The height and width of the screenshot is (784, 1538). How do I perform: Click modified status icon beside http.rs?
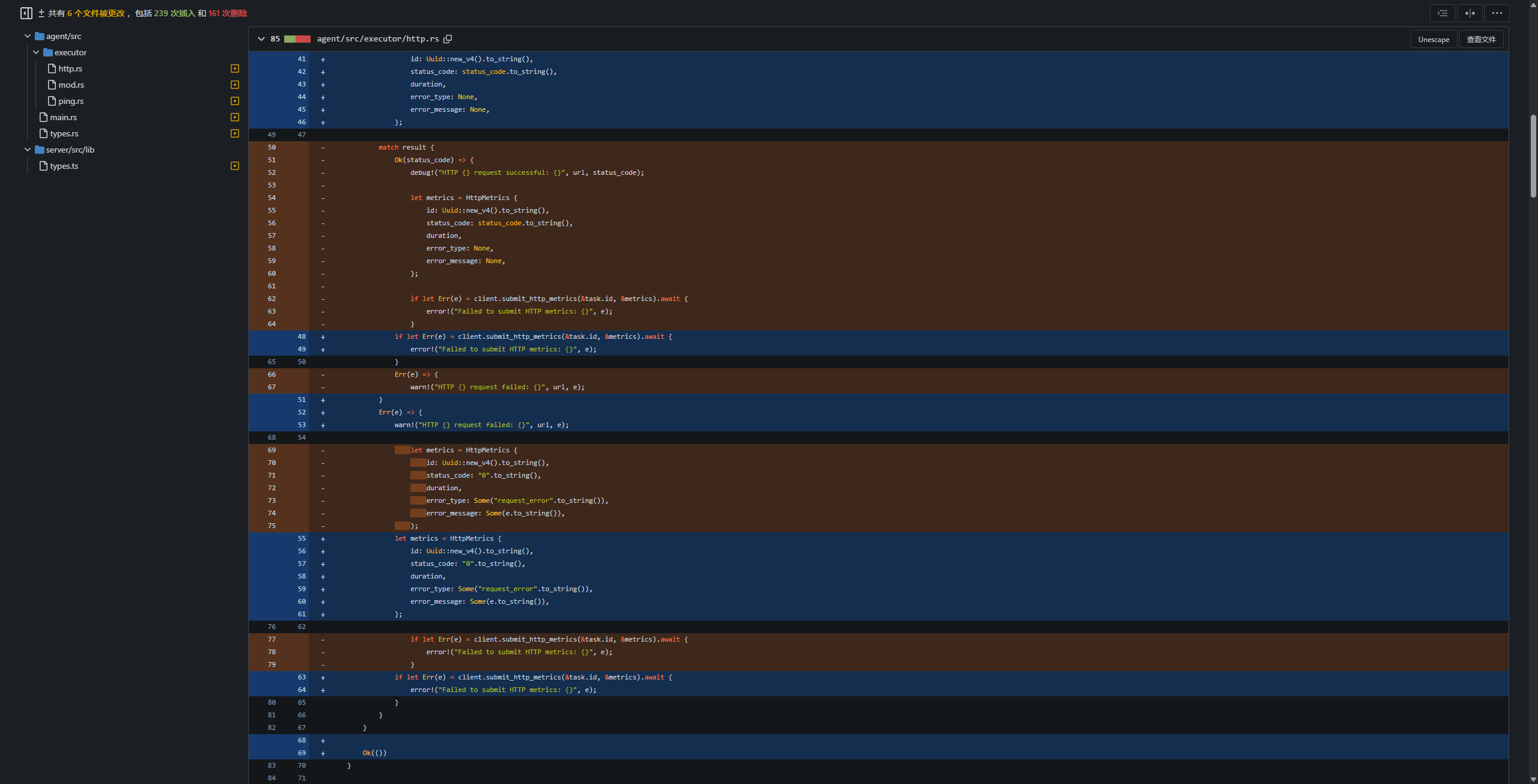point(235,68)
